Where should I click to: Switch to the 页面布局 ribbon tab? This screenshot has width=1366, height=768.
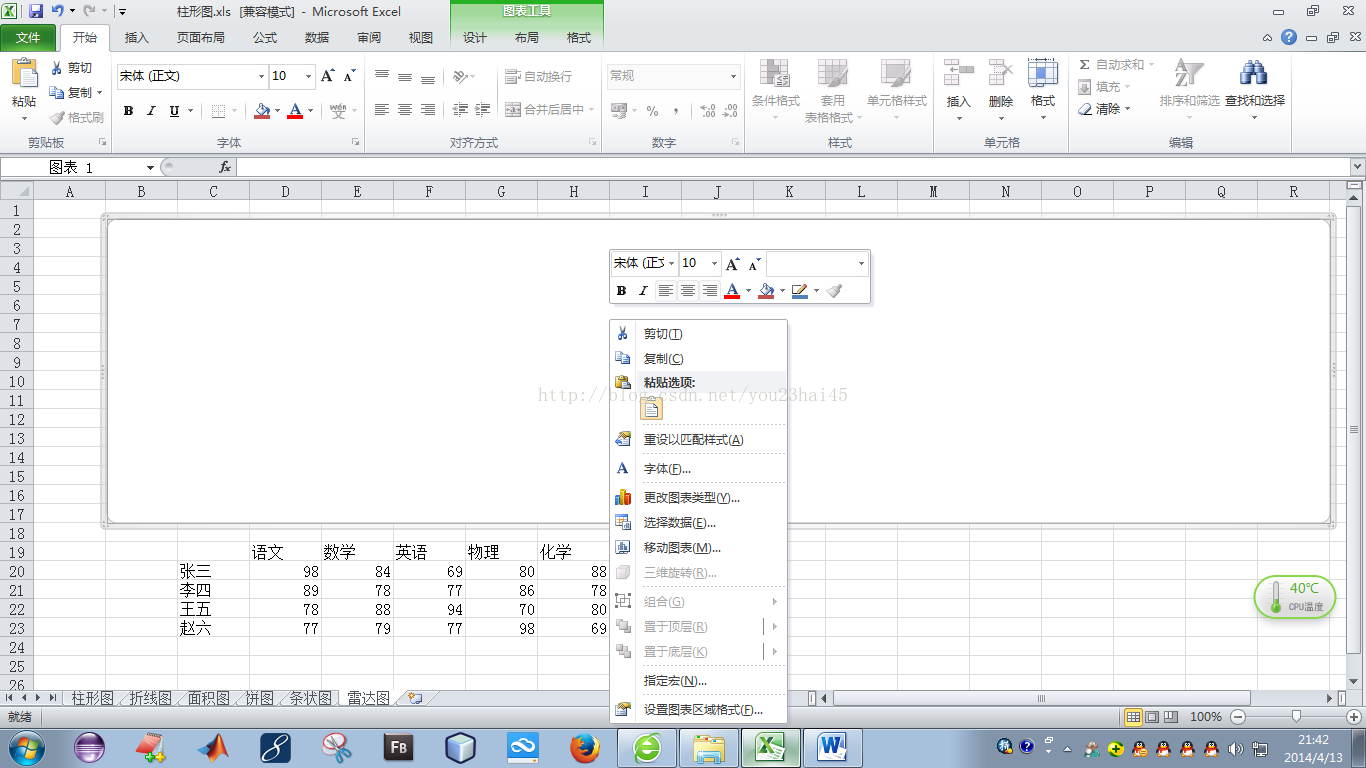coord(201,38)
